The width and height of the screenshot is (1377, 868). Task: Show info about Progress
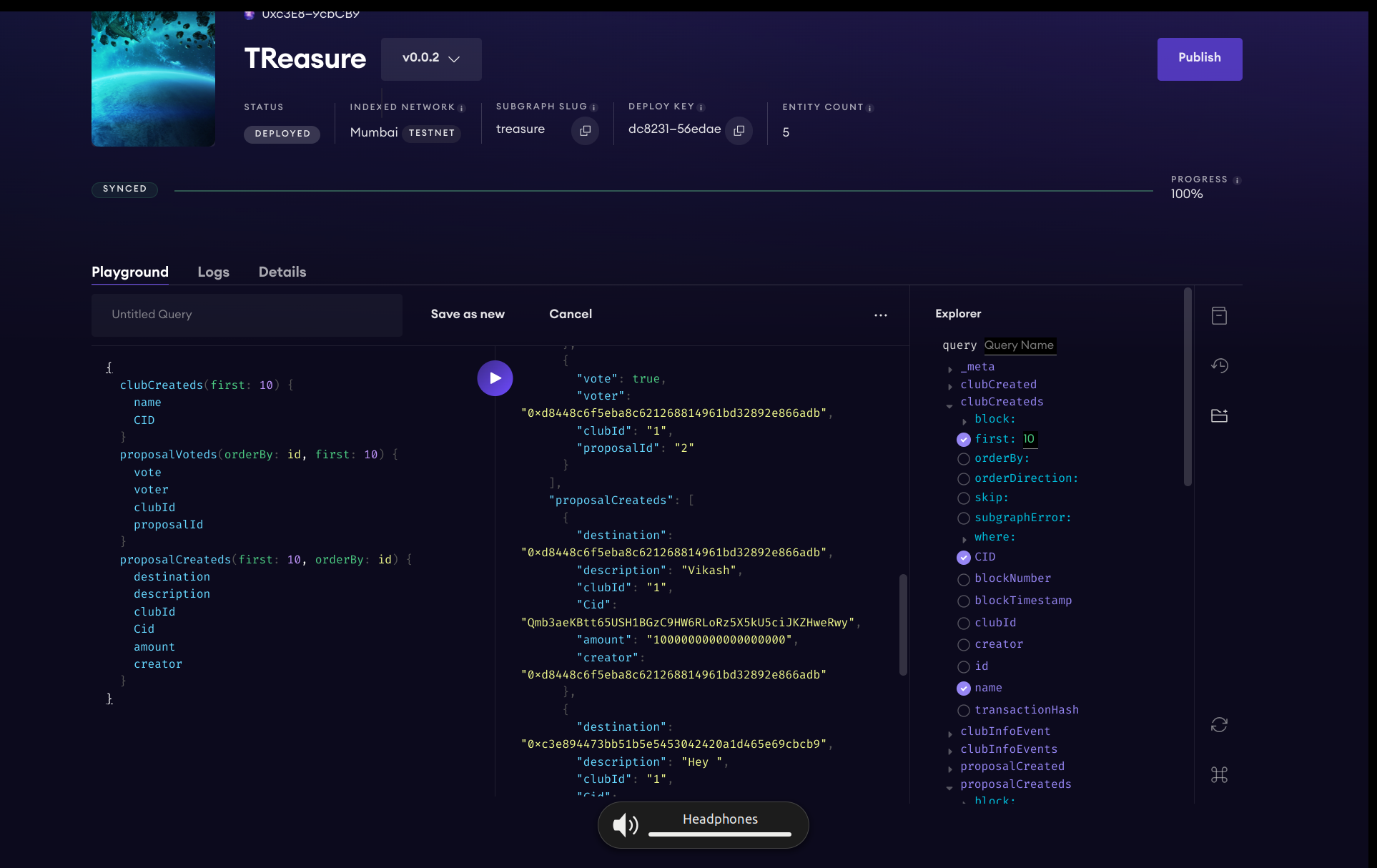coord(1237,180)
